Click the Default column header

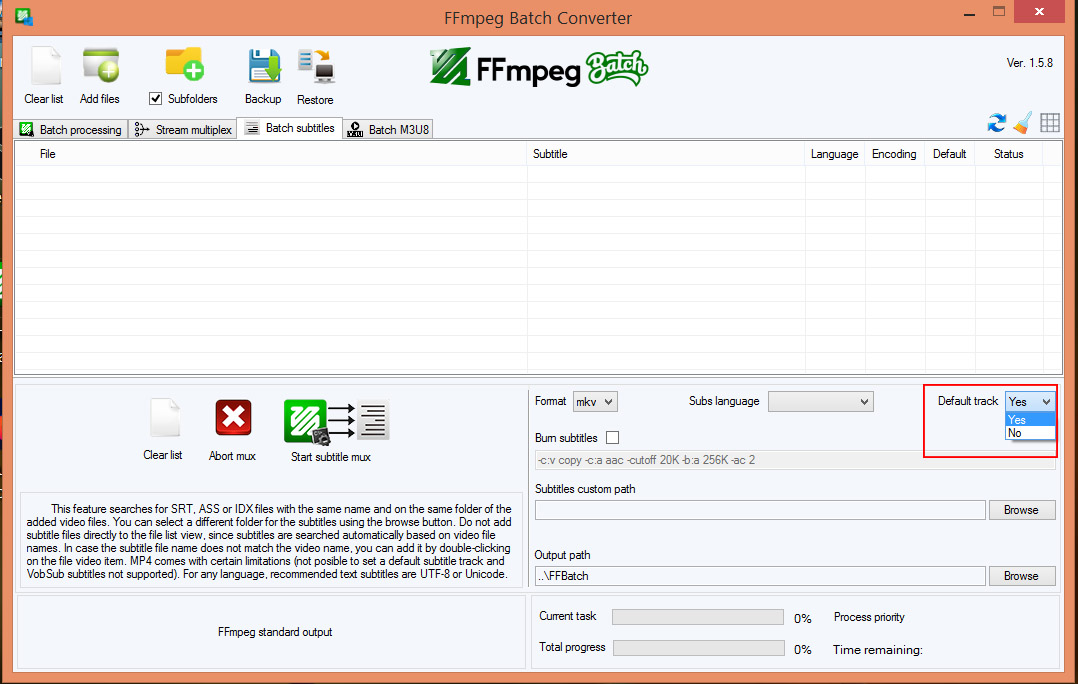point(949,154)
